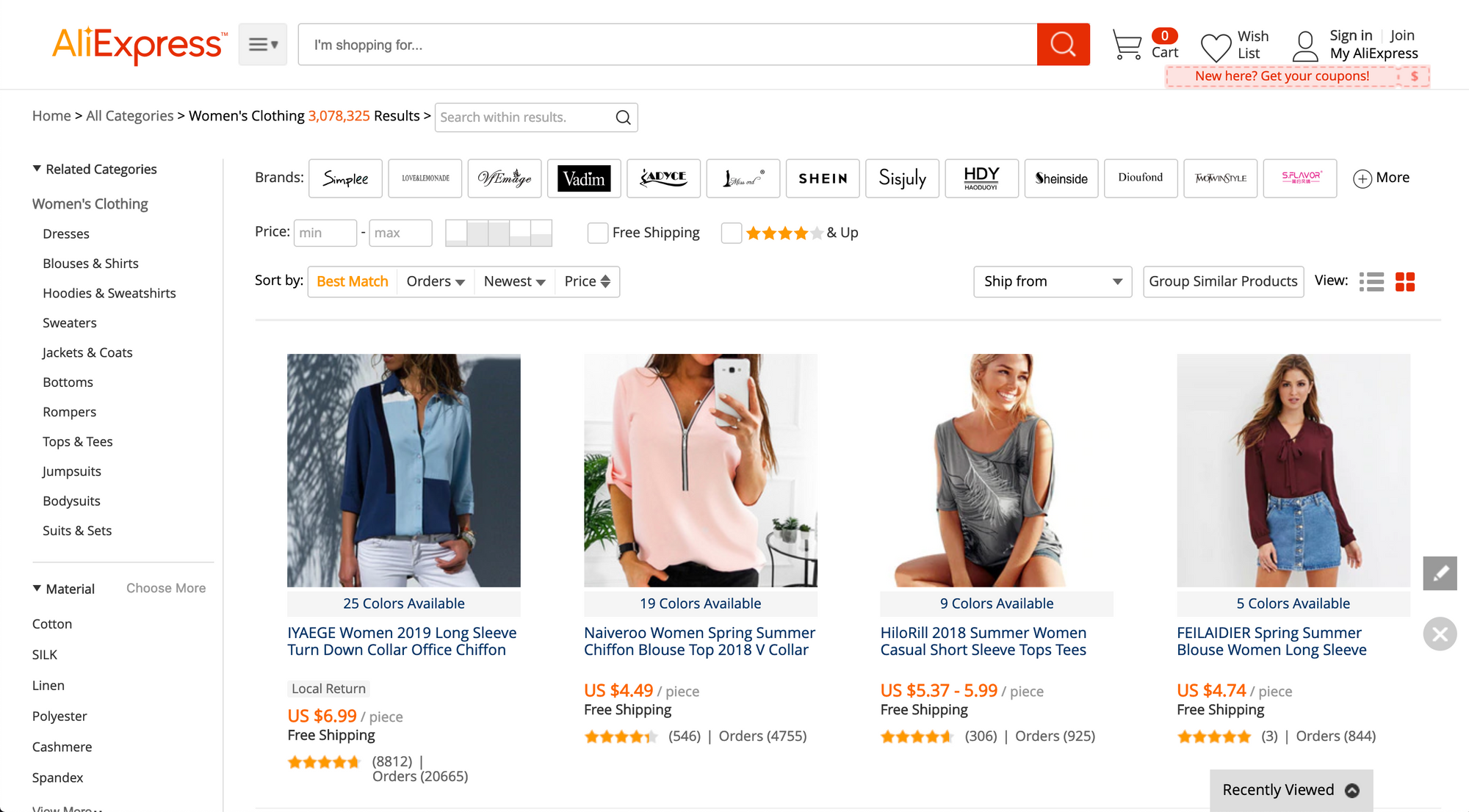Collapse the Related Categories section

point(37,169)
